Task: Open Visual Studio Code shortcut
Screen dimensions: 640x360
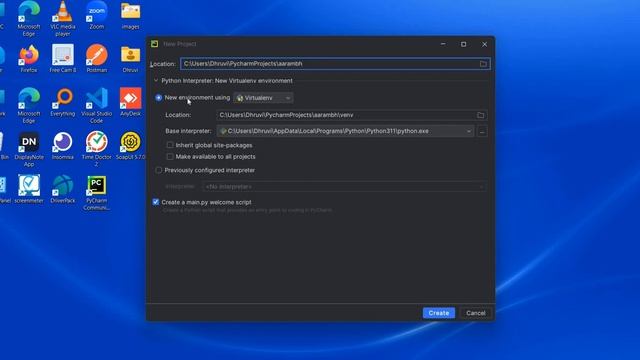Action: click(x=97, y=106)
